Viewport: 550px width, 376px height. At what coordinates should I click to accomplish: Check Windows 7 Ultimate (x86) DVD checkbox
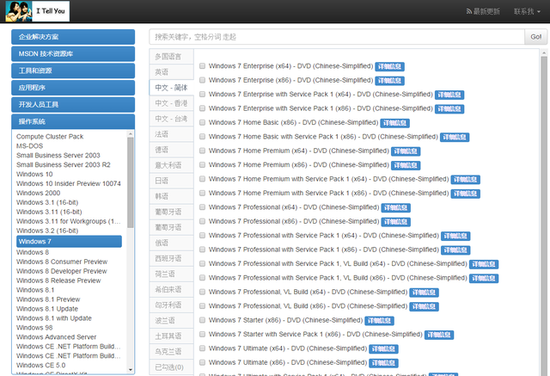[202, 362]
